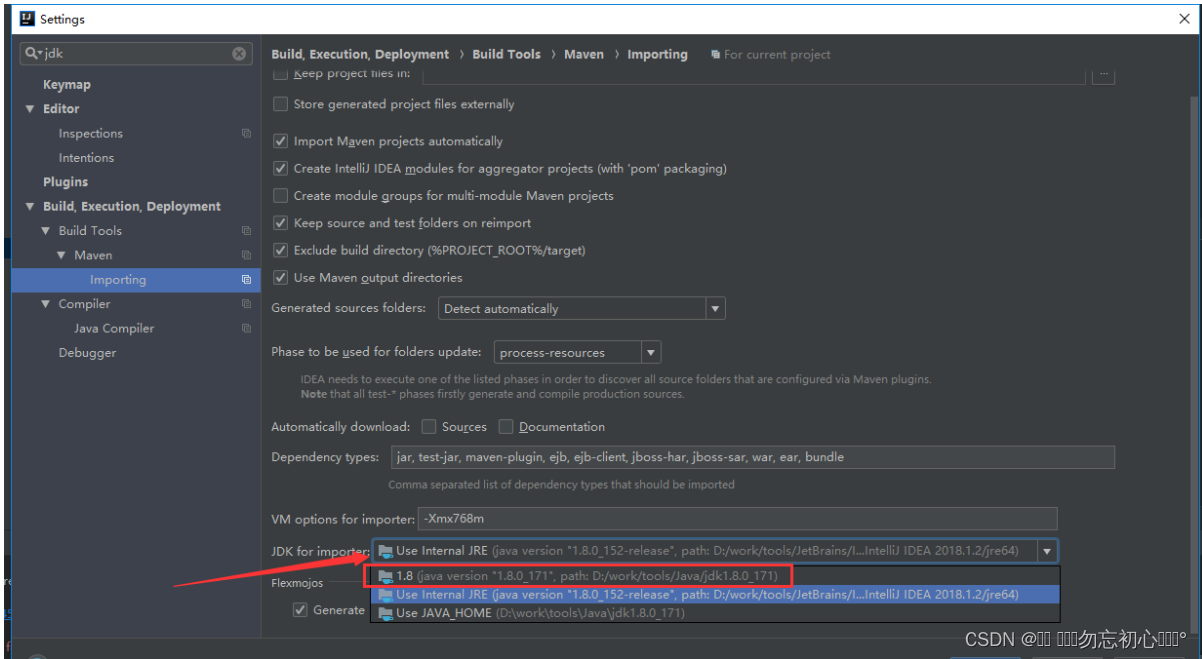The image size is (1202, 659).
Task: Collapse the Editor tree node
Action: pyautogui.click(x=31, y=108)
